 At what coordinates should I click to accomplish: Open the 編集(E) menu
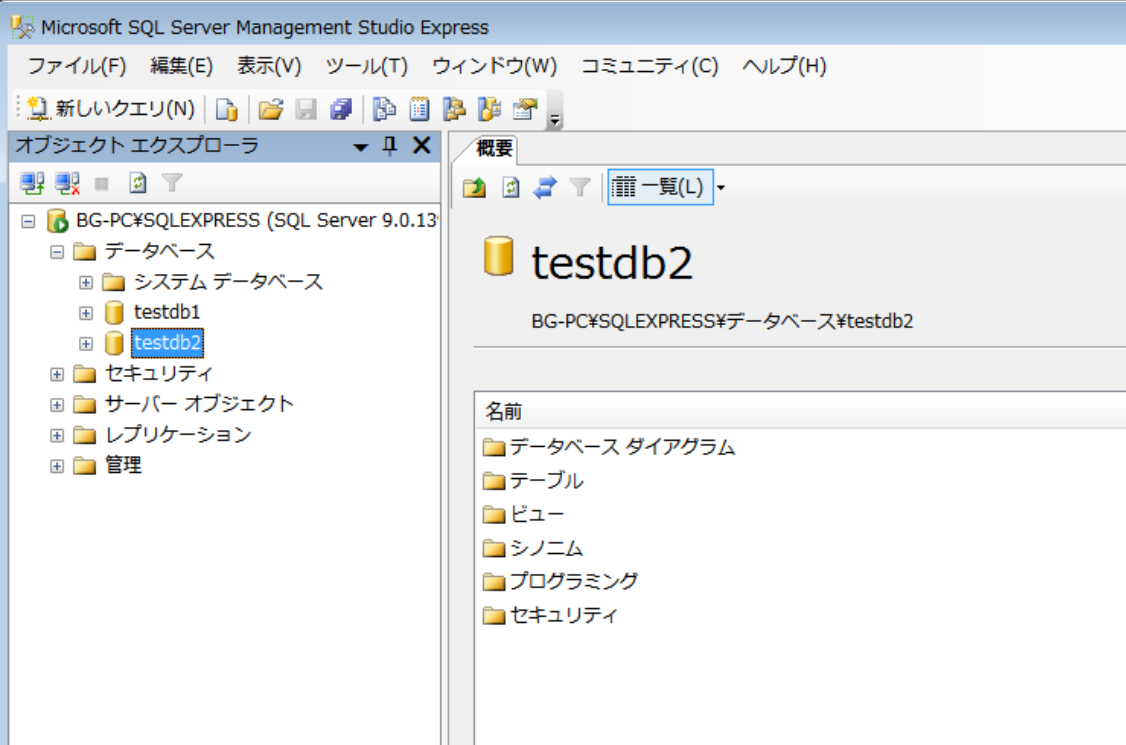point(182,66)
